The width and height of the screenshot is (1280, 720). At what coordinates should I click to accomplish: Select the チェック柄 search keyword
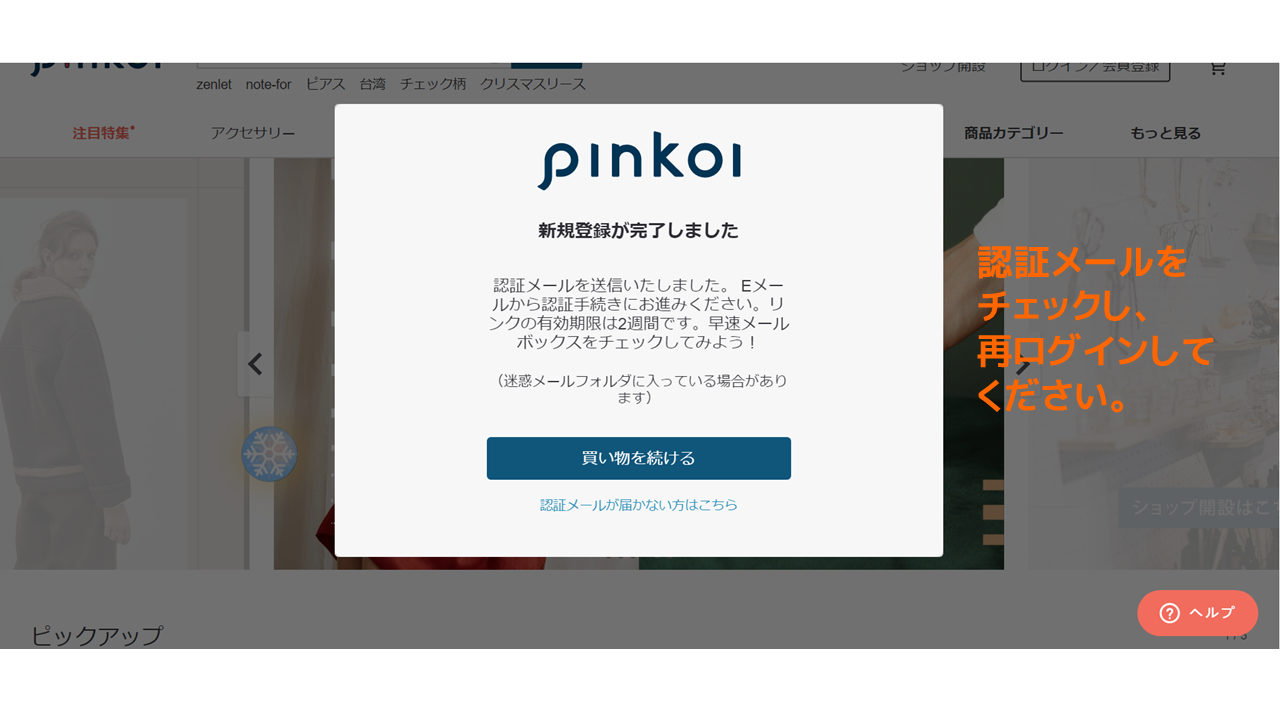point(433,84)
